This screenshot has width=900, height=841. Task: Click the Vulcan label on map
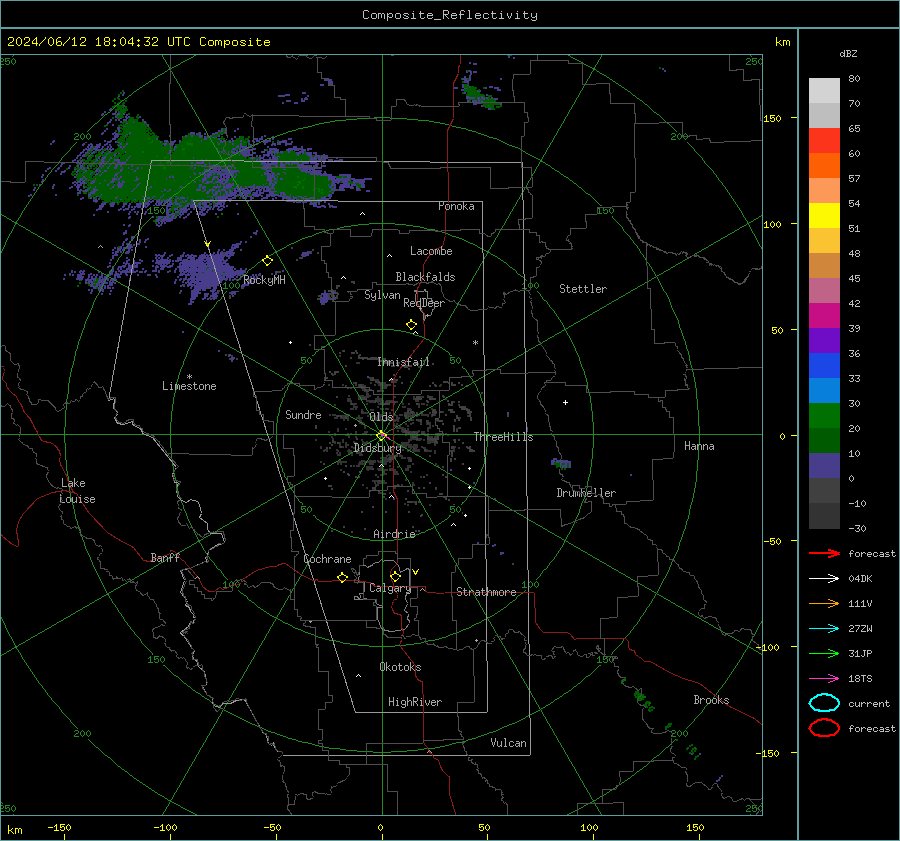[x=508, y=743]
